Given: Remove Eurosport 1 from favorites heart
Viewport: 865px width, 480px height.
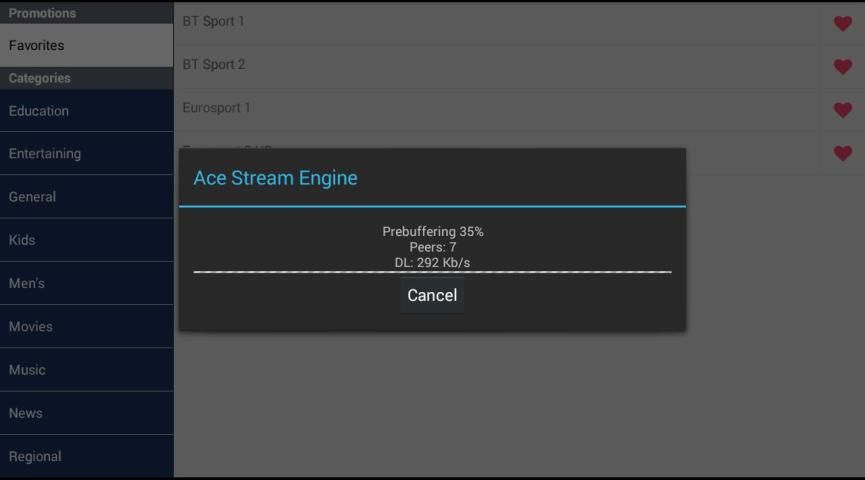Looking at the screenshot, I should 843,110.
